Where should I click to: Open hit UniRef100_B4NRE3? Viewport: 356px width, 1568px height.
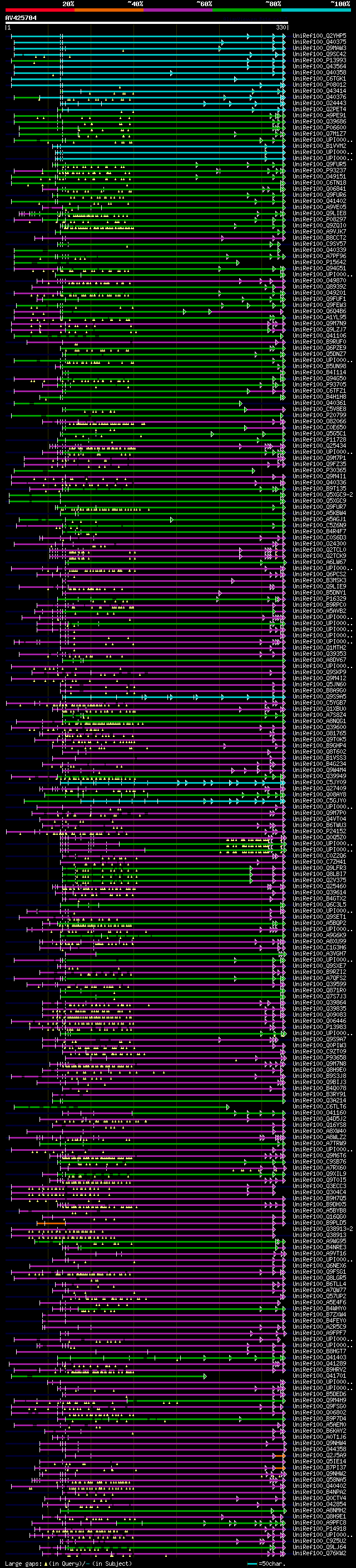(x=319, y=1247)
